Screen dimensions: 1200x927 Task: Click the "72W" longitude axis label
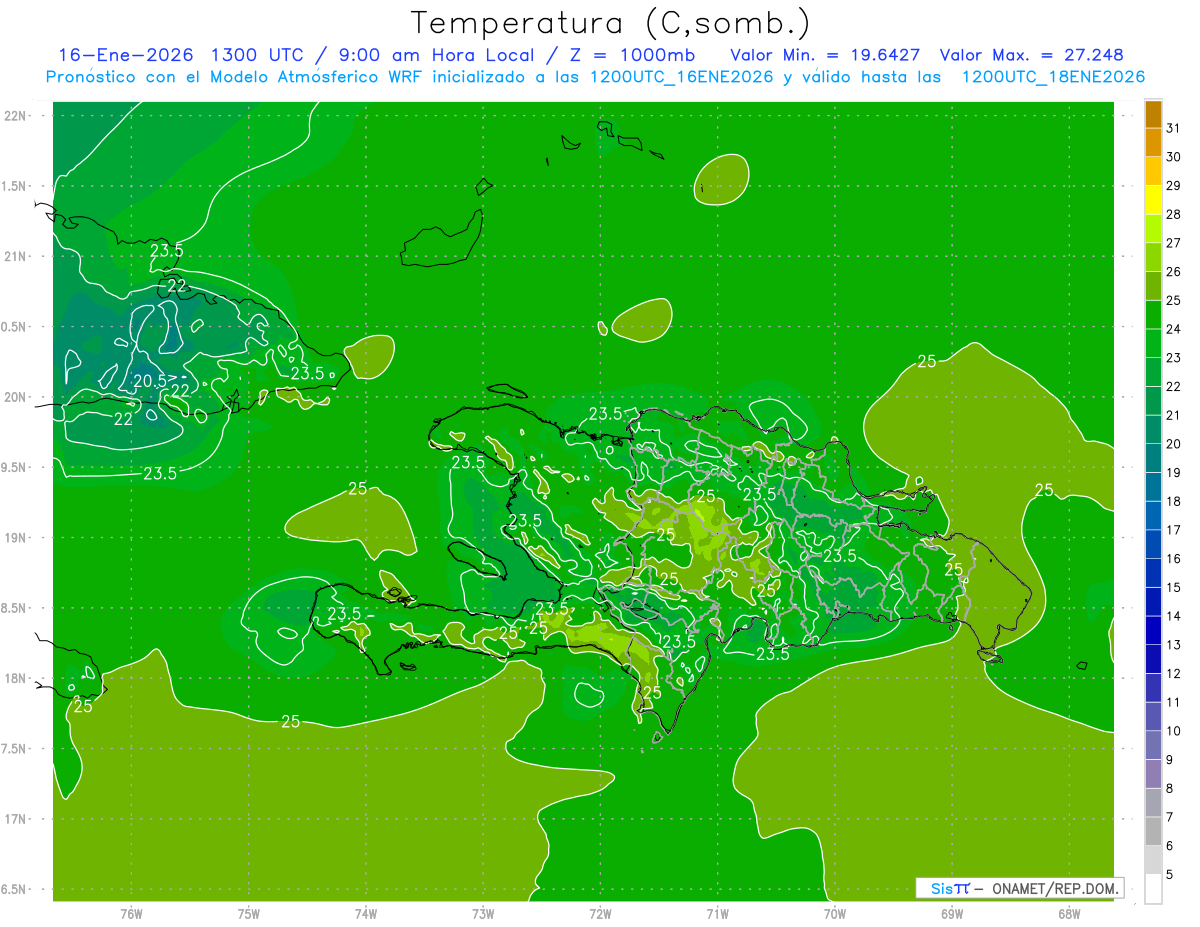coord(600,913)
